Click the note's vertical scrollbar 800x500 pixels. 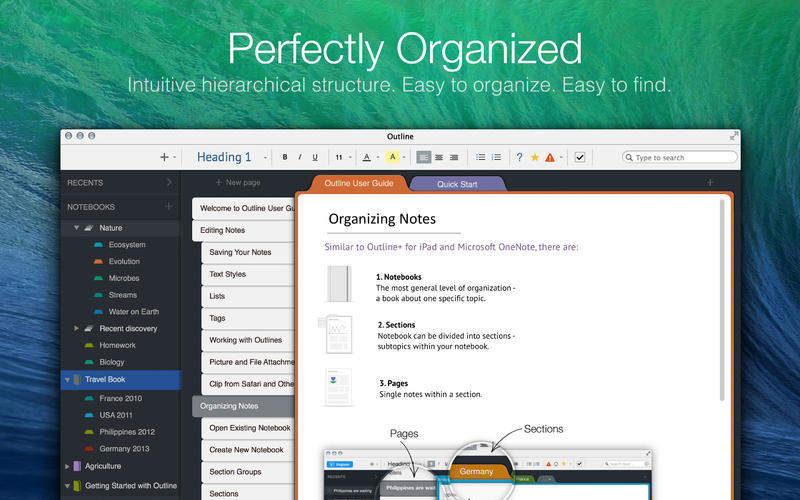pos(722,300)
